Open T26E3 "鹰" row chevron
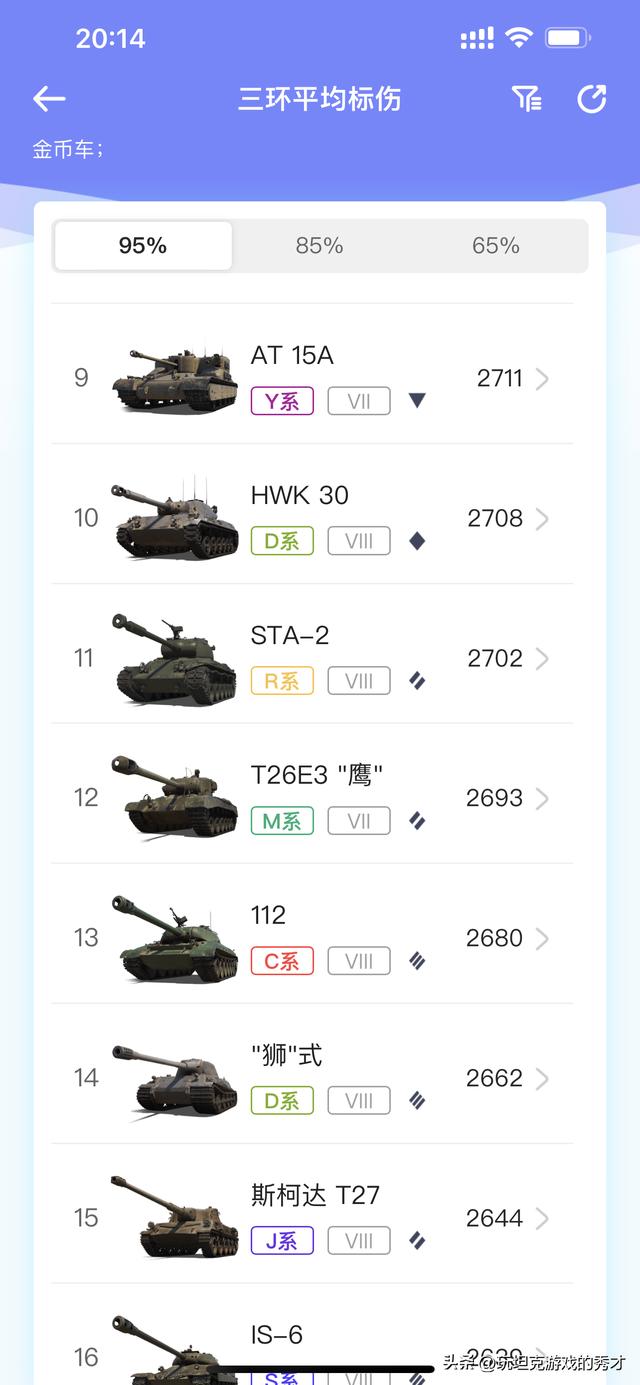This screenshot has height=1385, width=640. (x=542, y=799)
